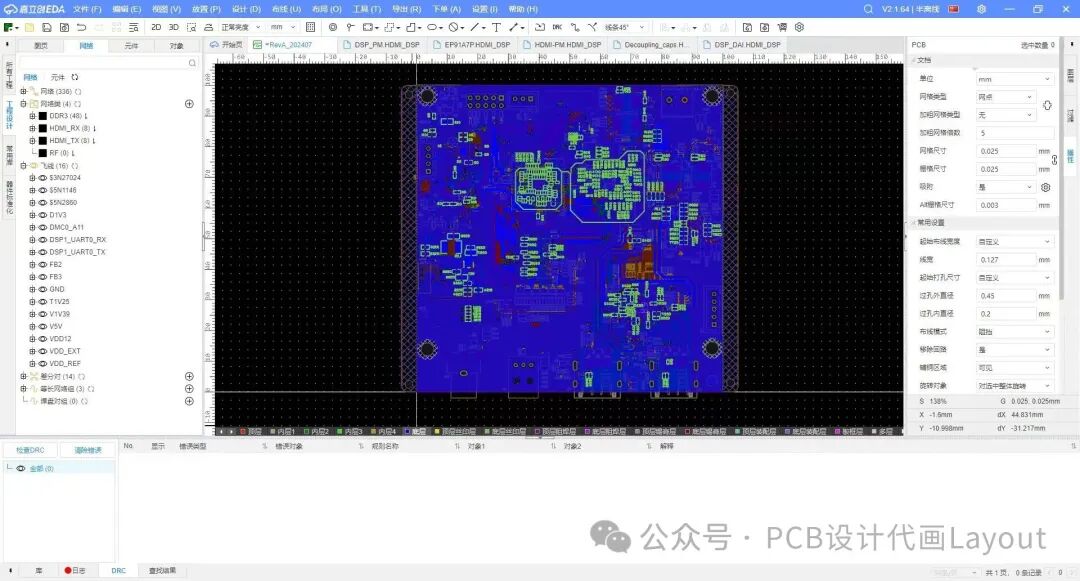Click the snap settings gear icon
The image size is (1080, 581).
1046,187
